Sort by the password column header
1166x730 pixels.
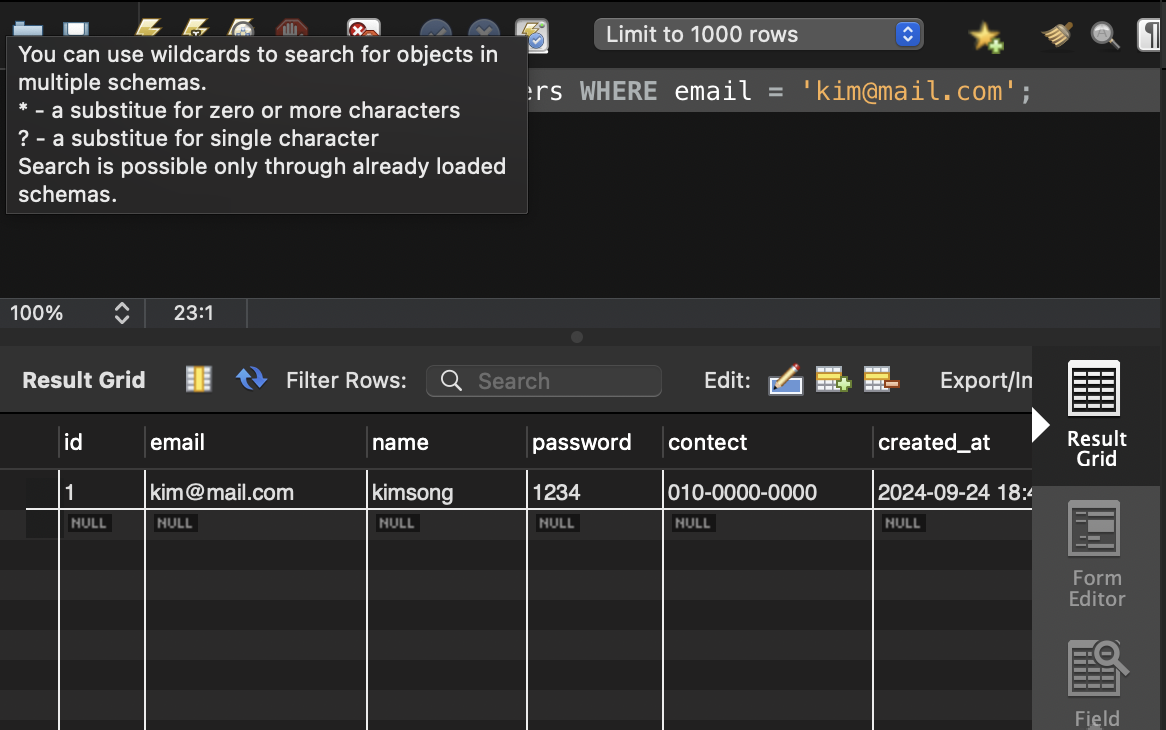(594, 442)
